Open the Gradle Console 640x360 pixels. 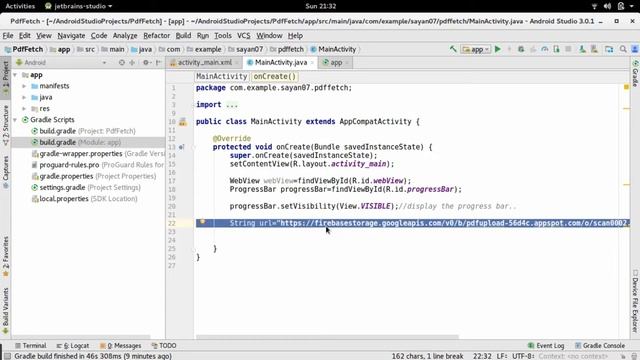(600, 345)
